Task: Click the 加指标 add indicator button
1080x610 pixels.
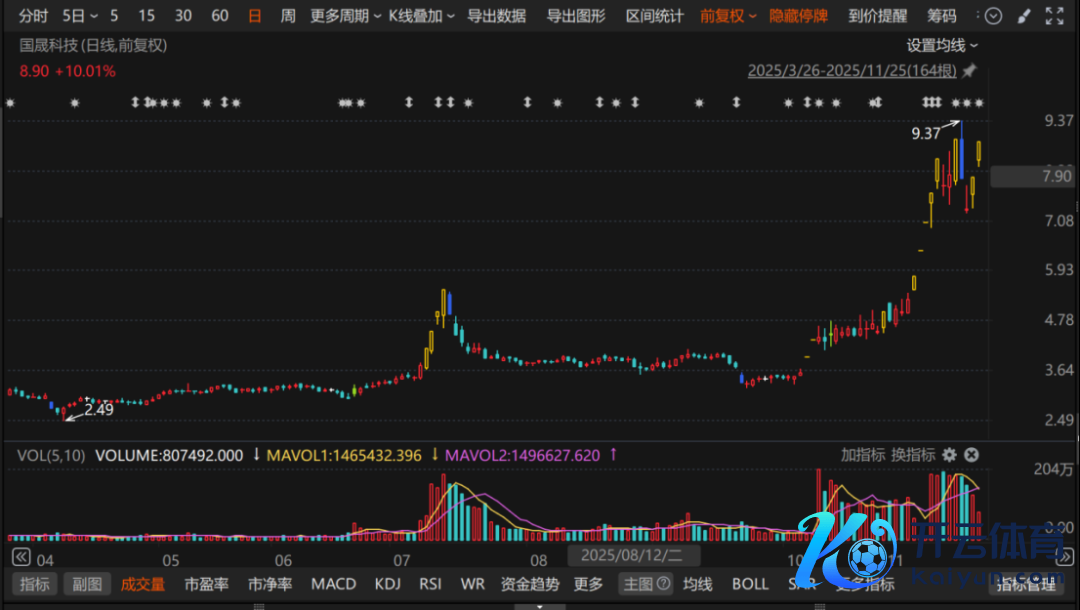Action: pyautogui.click(x=862, y=455)
